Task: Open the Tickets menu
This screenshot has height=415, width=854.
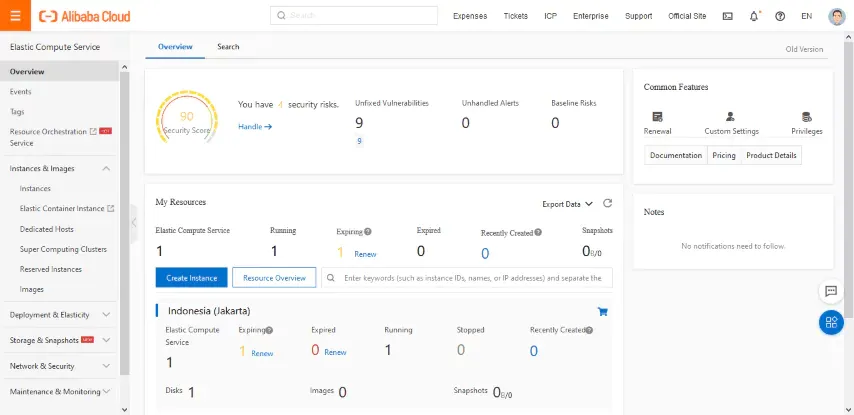Action: pyautogui.click(x=516, y=16)
